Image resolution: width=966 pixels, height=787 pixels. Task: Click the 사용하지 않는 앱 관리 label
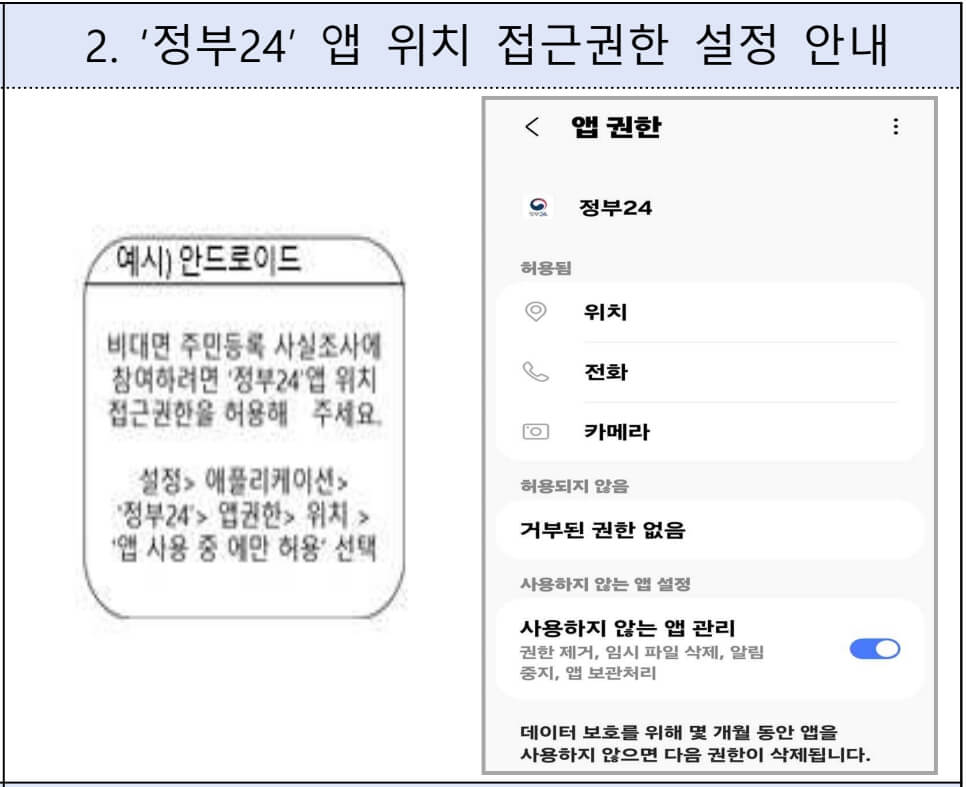coord(628,628)
